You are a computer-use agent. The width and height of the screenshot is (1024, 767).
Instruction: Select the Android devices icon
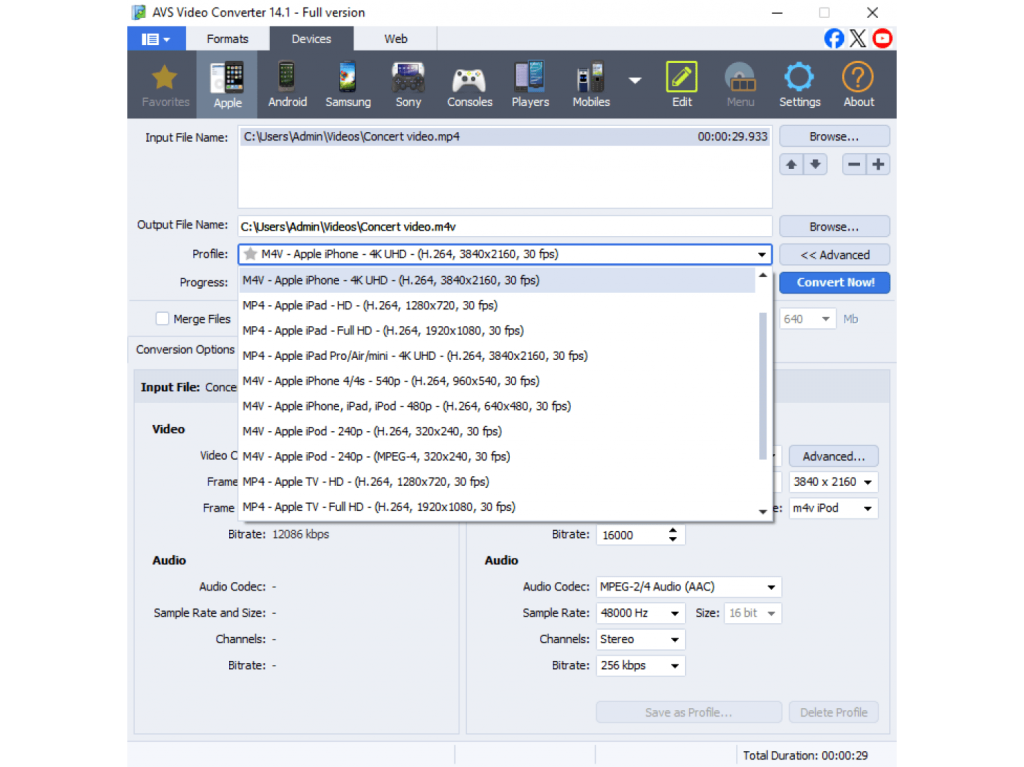[x=287, y=85]
